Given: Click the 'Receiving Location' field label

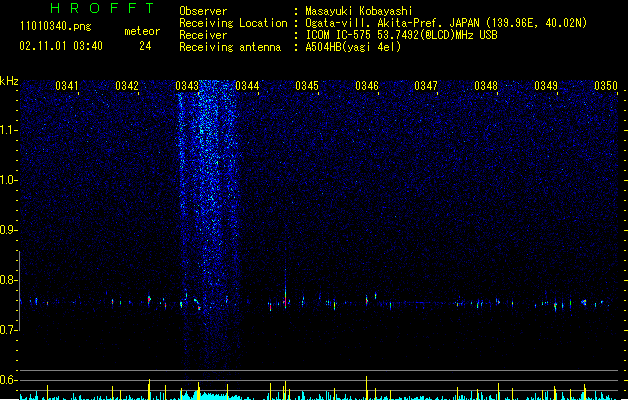Looking at the screenshot, I should tap(233, 23).
